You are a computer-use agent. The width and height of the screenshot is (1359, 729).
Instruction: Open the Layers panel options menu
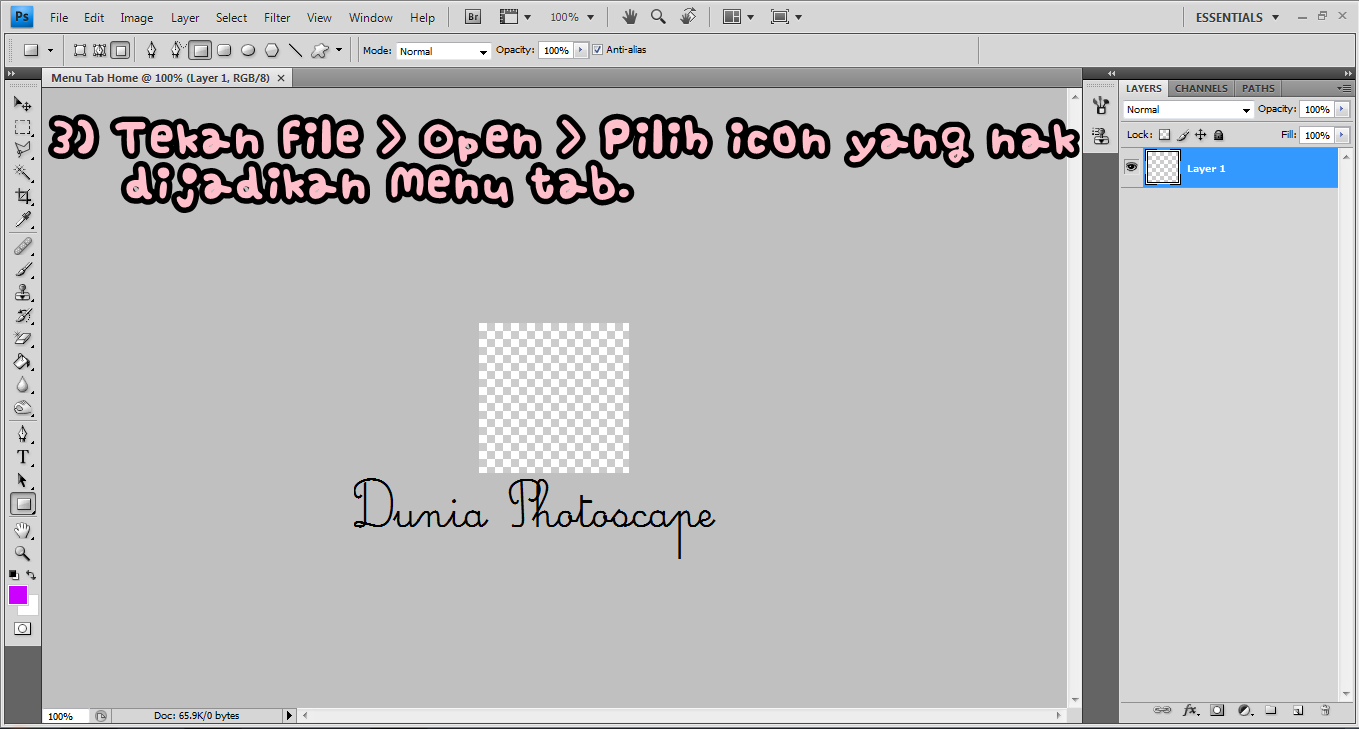pos(1343,88)
